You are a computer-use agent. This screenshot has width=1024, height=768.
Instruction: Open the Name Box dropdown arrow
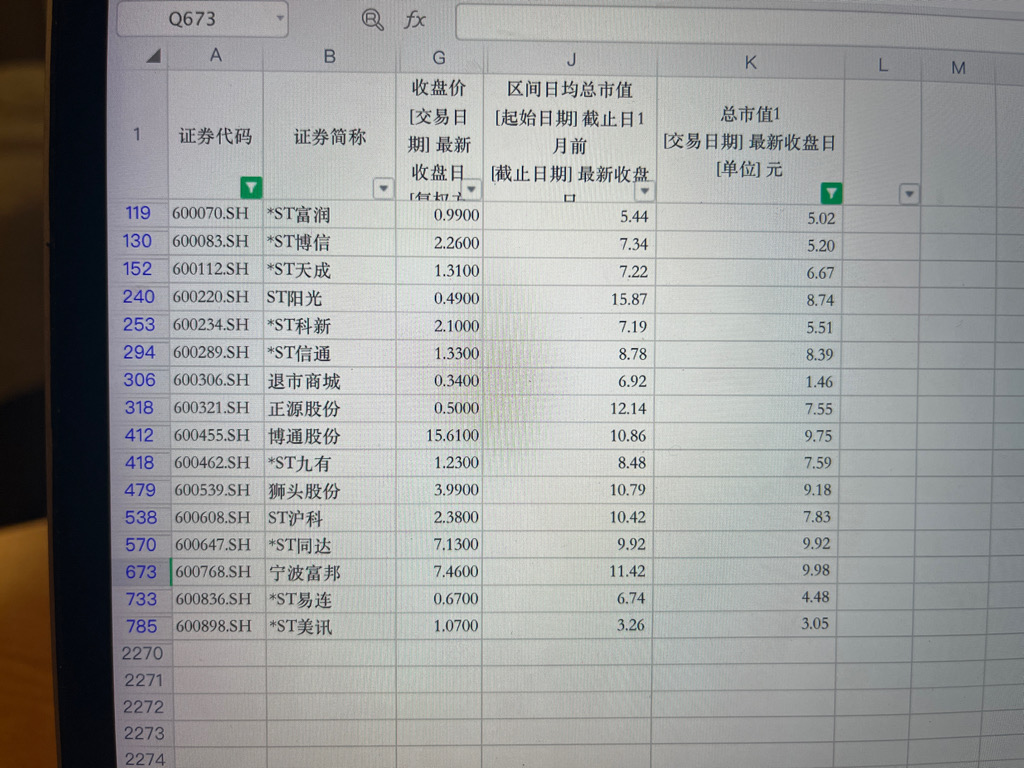(x=280, y=18)
